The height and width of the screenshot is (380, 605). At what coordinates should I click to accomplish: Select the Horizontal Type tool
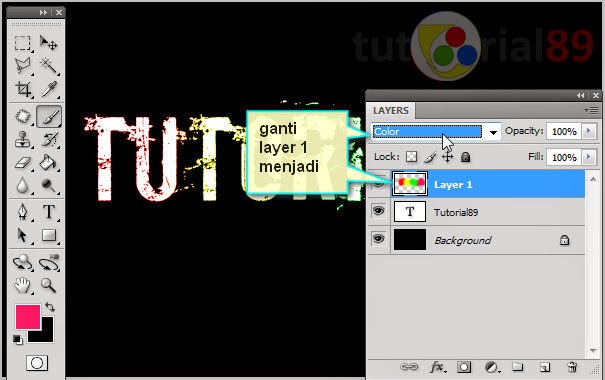point(49,212)
